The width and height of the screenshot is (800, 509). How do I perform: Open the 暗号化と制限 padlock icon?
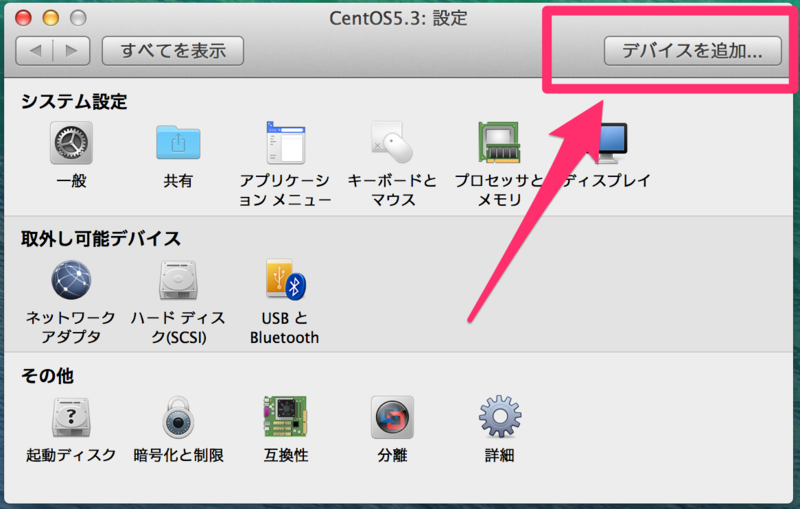point(178,417)
